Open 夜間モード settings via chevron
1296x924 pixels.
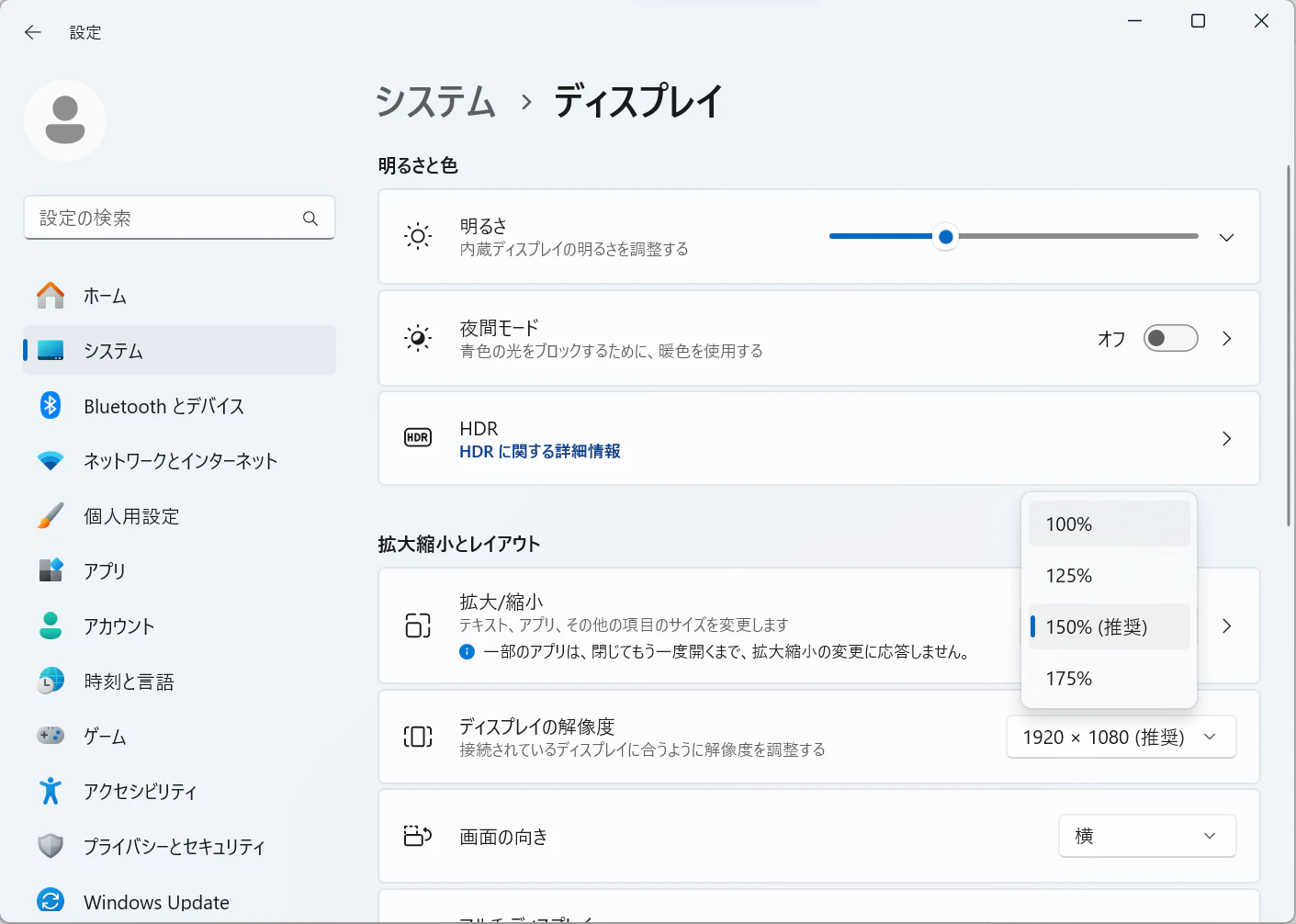pyautogui.click(x=1226, y=338)
